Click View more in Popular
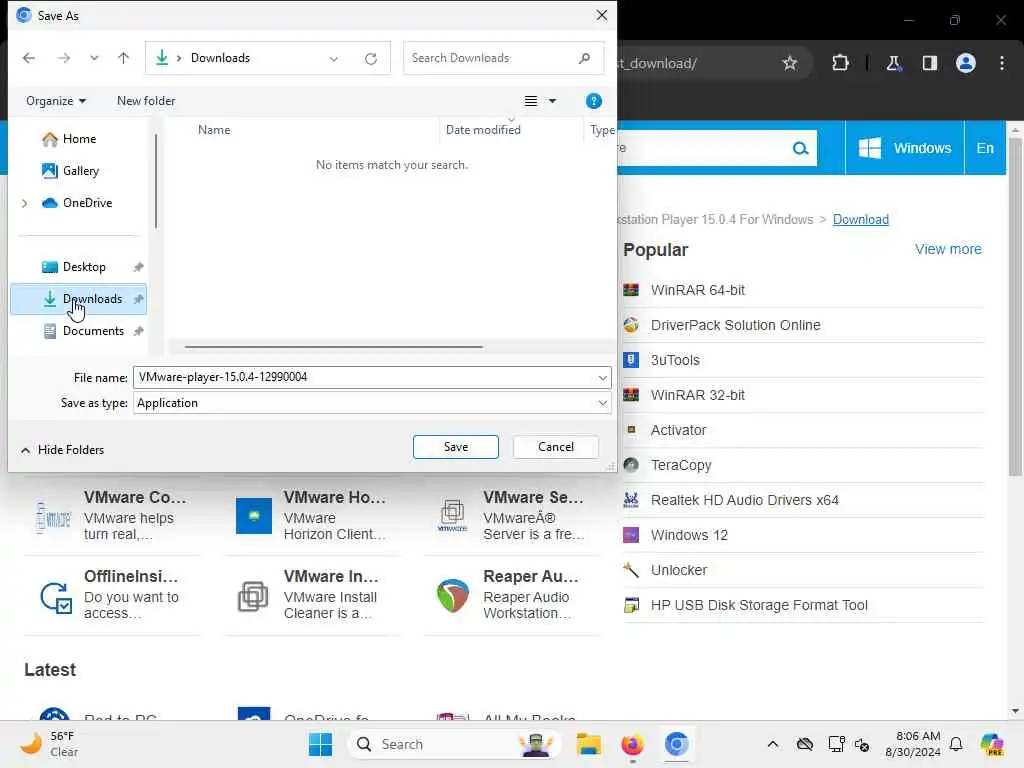The width and height of the screenshot is (1024, 768). coord(948,249)
